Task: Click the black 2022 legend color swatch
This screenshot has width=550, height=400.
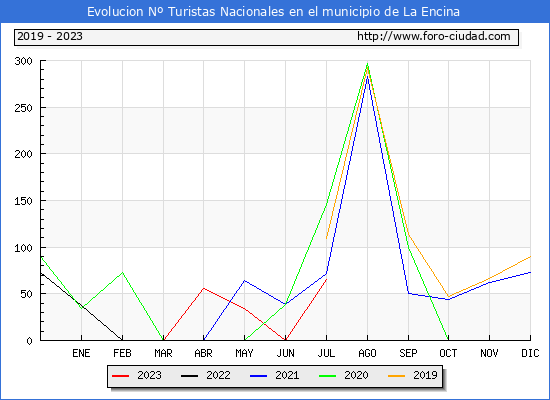Action: (189, 376)
